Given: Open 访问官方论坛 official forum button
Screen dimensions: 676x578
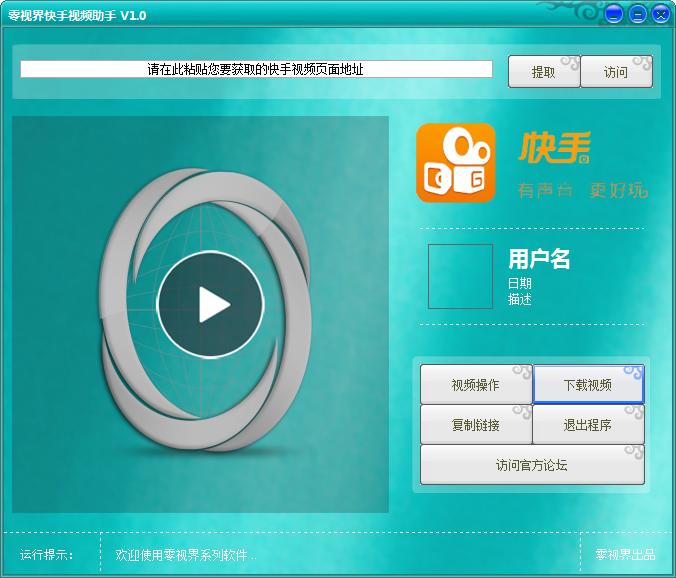Looking at the screenshot, I should point(532,465).
